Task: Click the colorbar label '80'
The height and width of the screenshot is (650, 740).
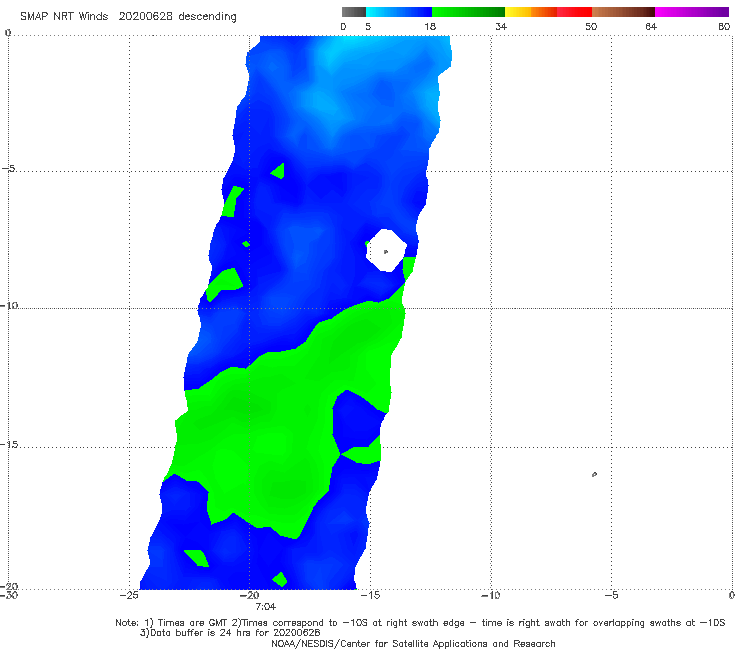Action: tap(724, 27)
